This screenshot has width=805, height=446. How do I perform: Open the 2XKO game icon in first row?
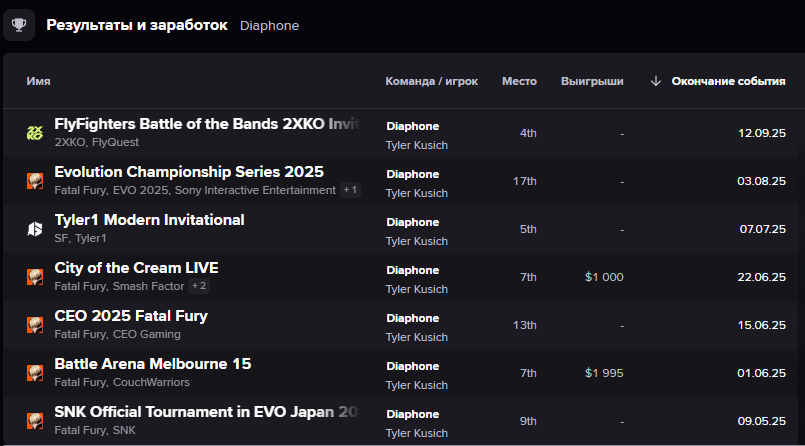[x=35, y=133]
